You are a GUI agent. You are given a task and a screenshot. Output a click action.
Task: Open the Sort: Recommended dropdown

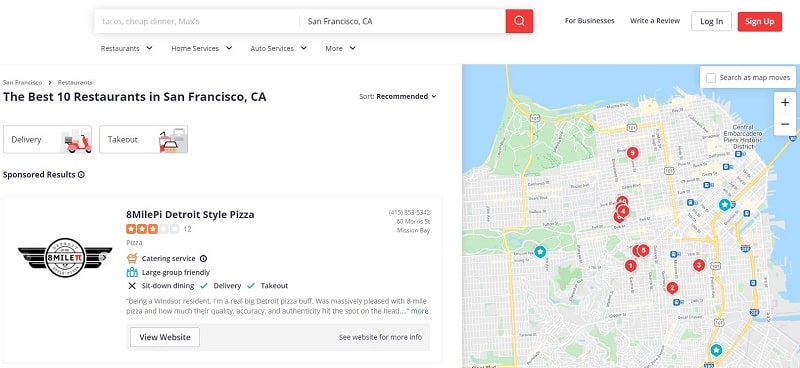pyautogui.click(x=398, y=96)
